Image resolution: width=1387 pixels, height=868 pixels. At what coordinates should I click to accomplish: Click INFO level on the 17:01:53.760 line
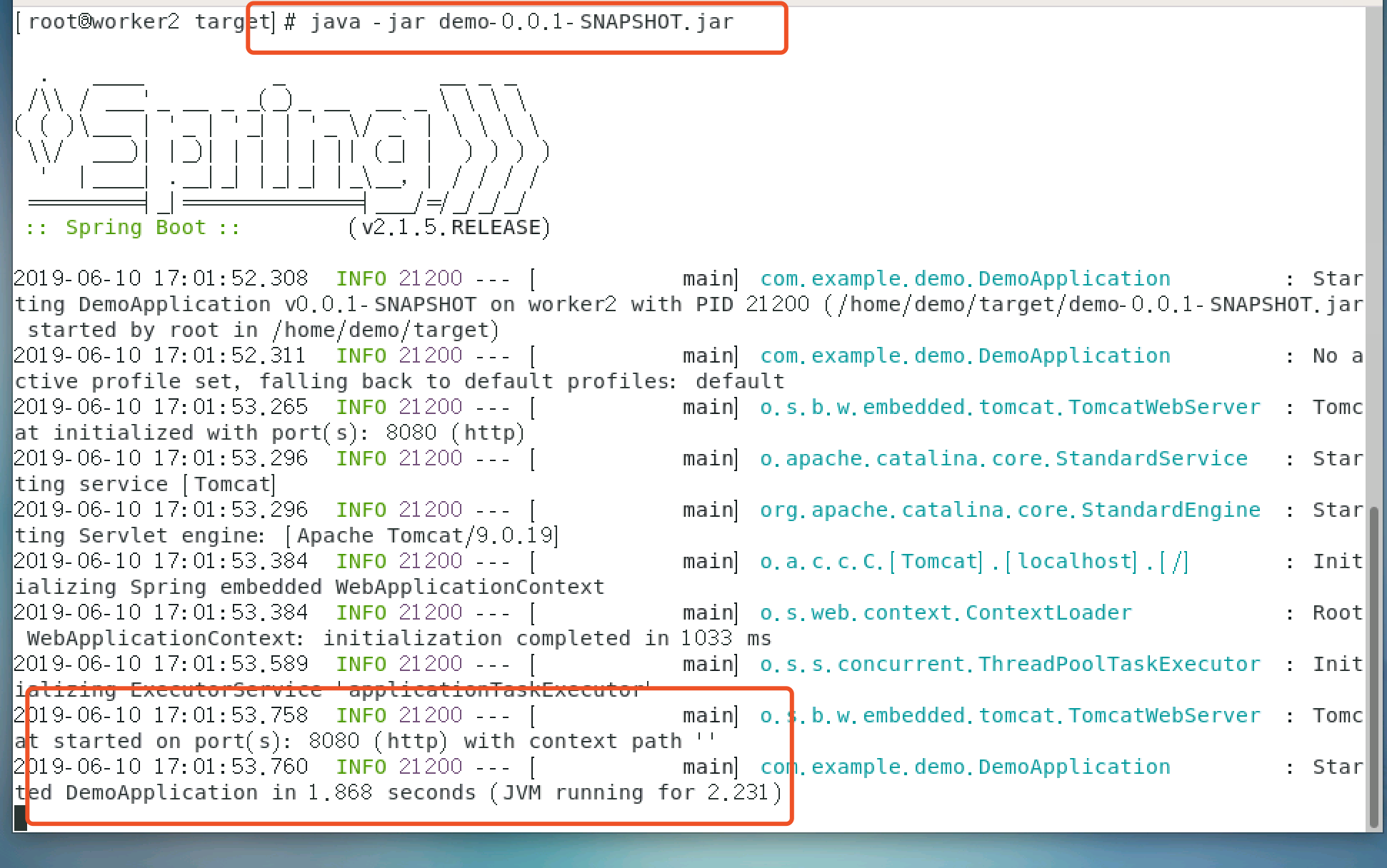pyautogui.click(x=361, y=767)
